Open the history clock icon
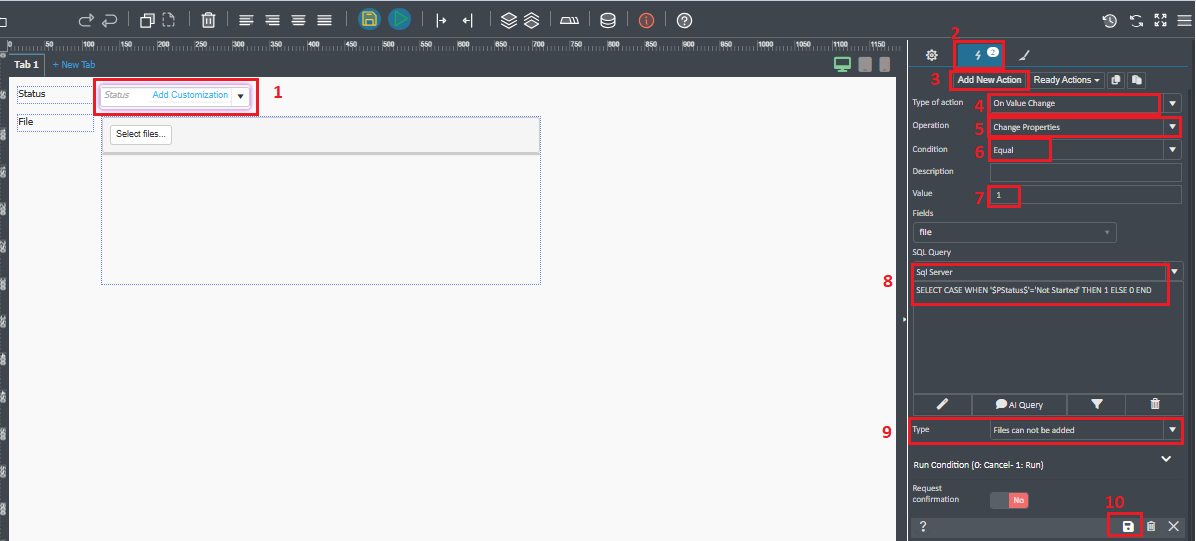The height and width of the screenshot is (541, 1196). tap(1110, 21)
